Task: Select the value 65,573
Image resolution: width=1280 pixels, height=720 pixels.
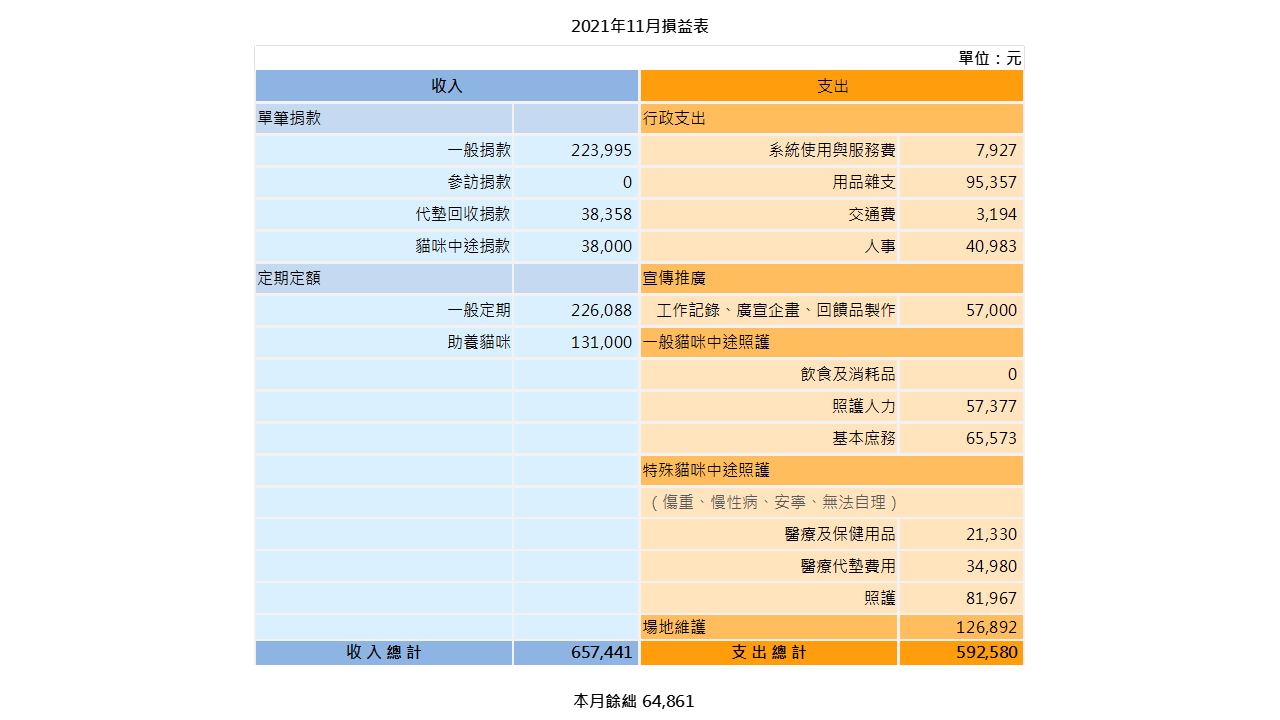Action: pos(992,438)
